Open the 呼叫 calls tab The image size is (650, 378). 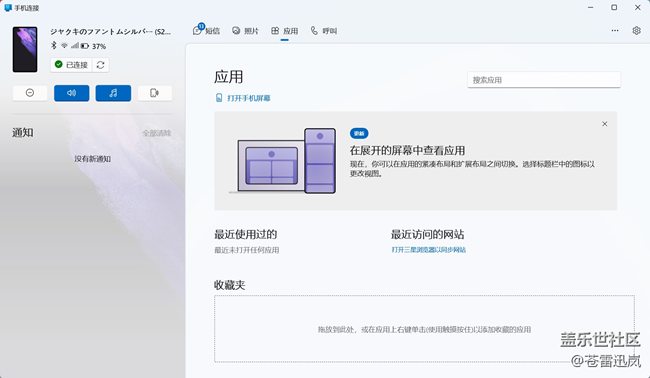pyautogui.click(x=324, y=31)
